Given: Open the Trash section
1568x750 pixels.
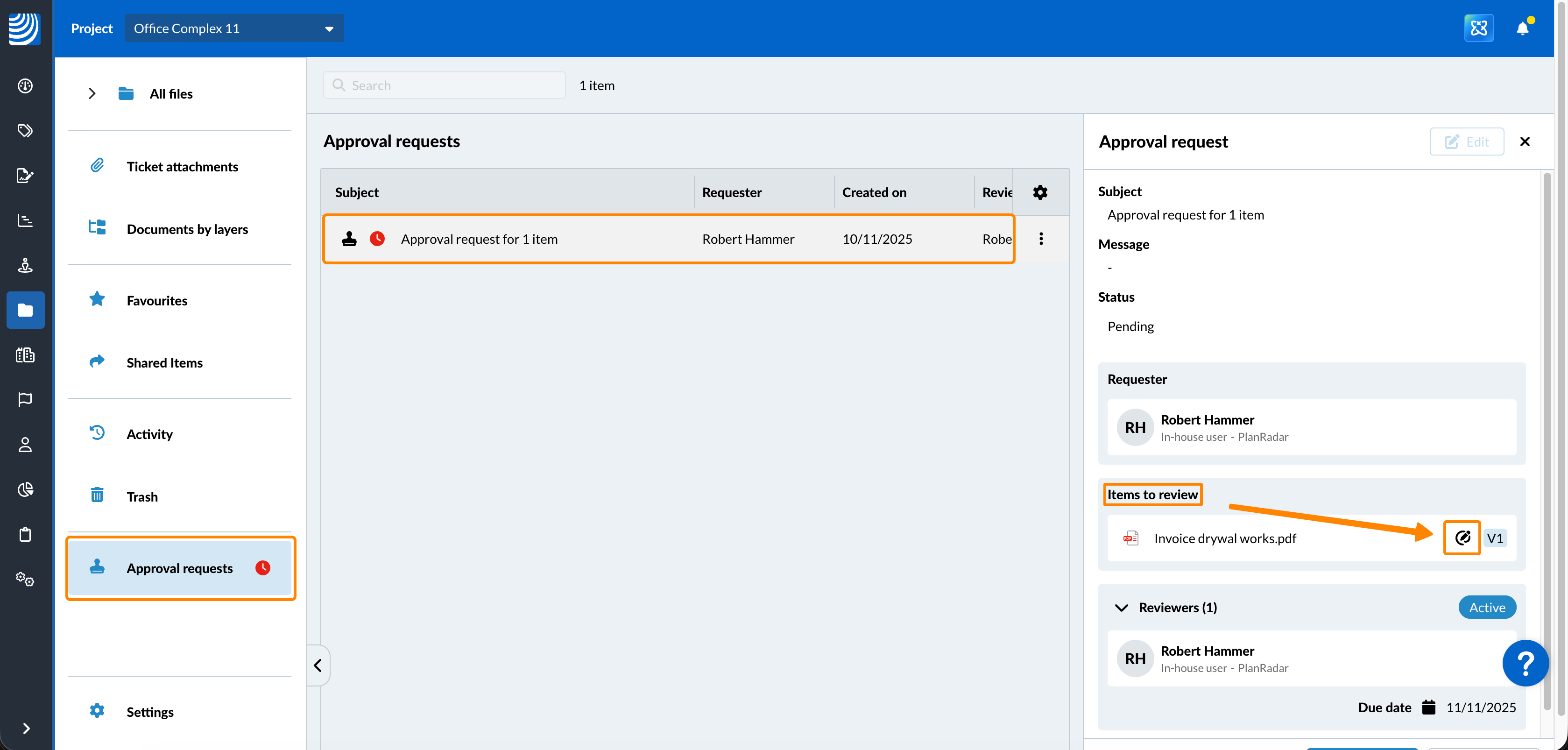Looking at the screenshot, I should click(142, 497).
